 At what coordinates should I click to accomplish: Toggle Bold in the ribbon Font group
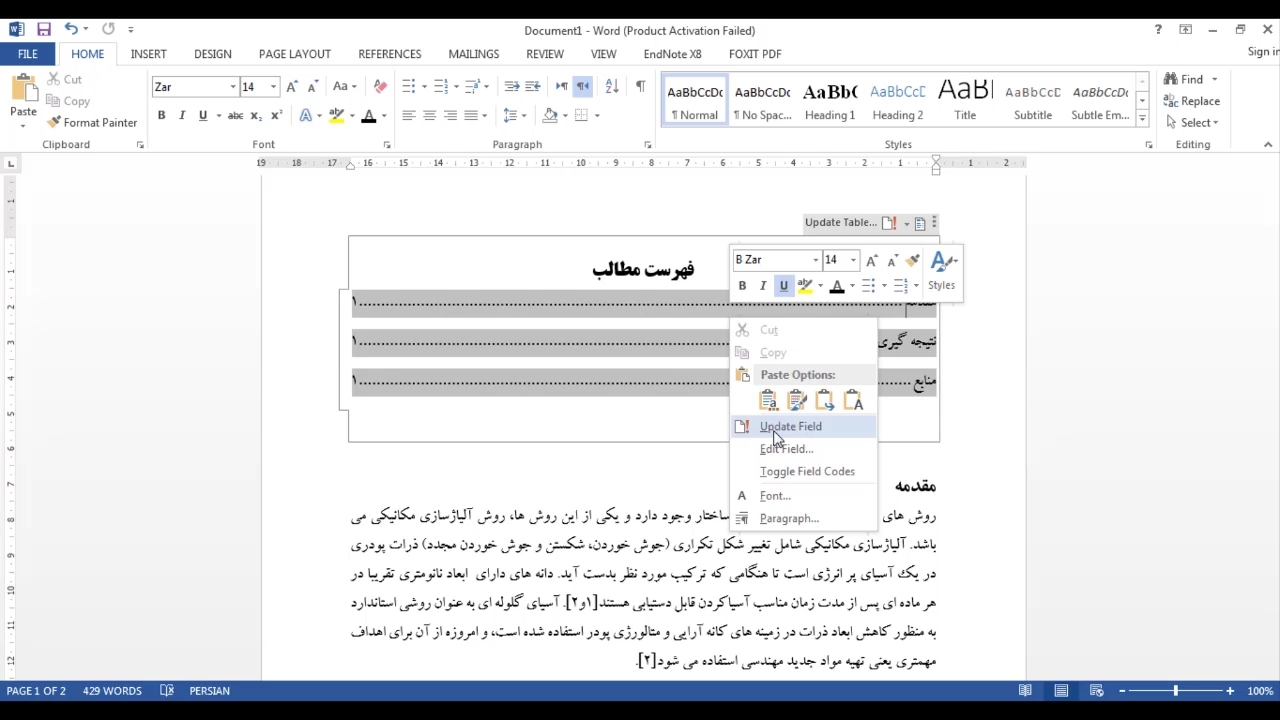161,116
